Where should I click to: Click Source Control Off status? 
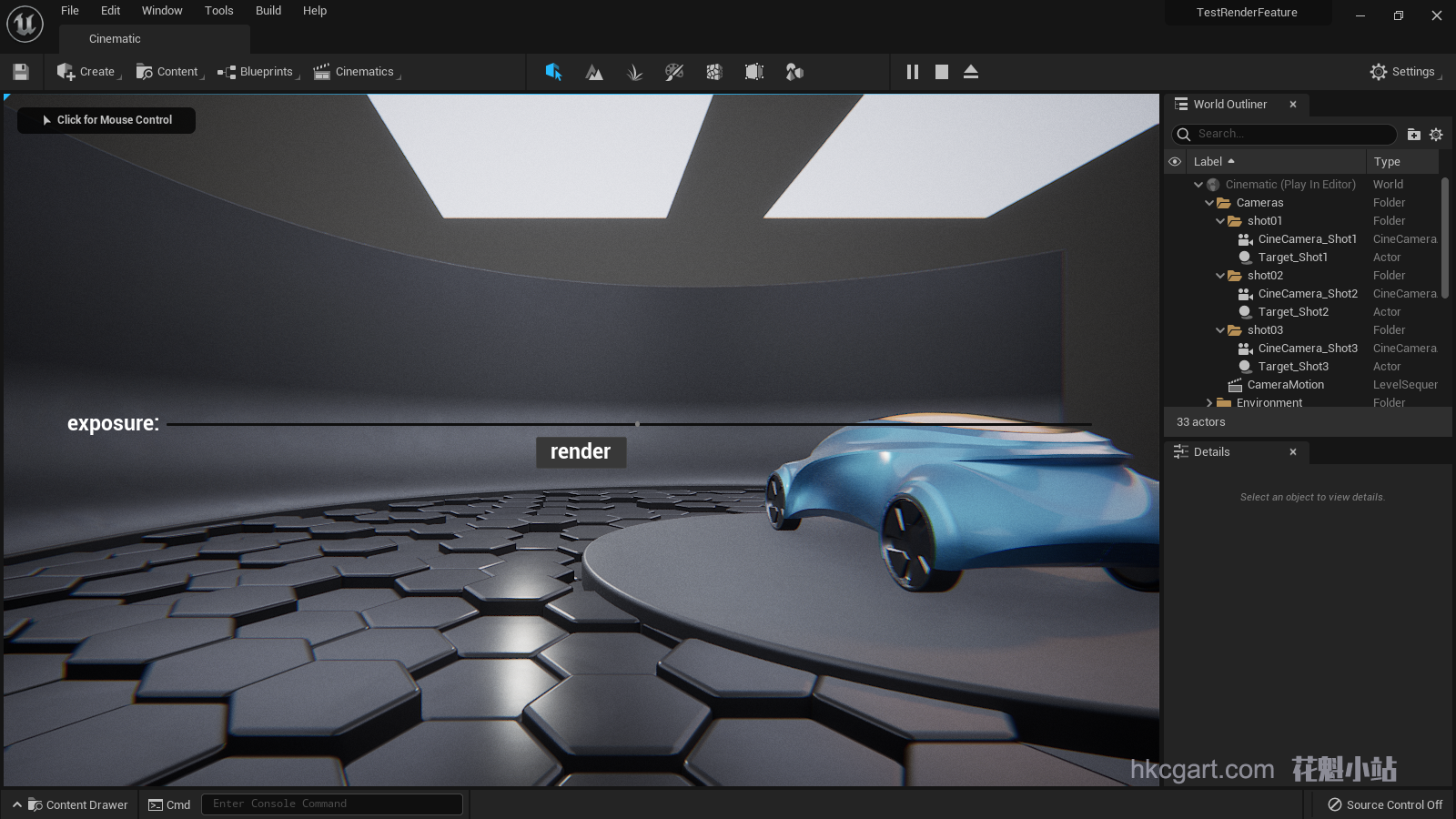(x=1385, y=804)
